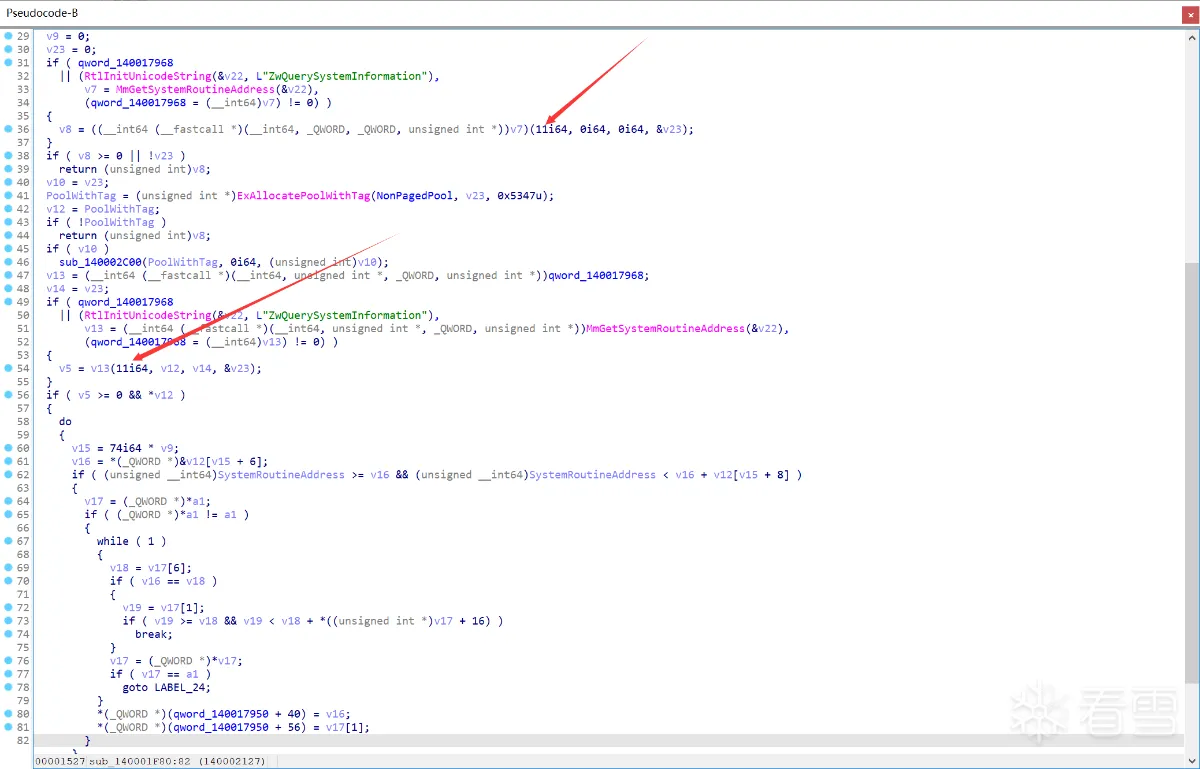The width and height of the screenshot is (1200, 769).
Task: Set breakpoint dot on line 76
Action: coord(9,660)
